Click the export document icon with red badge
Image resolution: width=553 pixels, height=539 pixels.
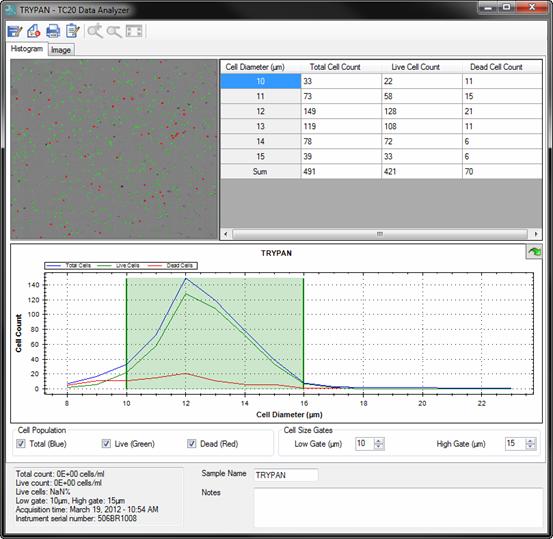tap(34, 31)
